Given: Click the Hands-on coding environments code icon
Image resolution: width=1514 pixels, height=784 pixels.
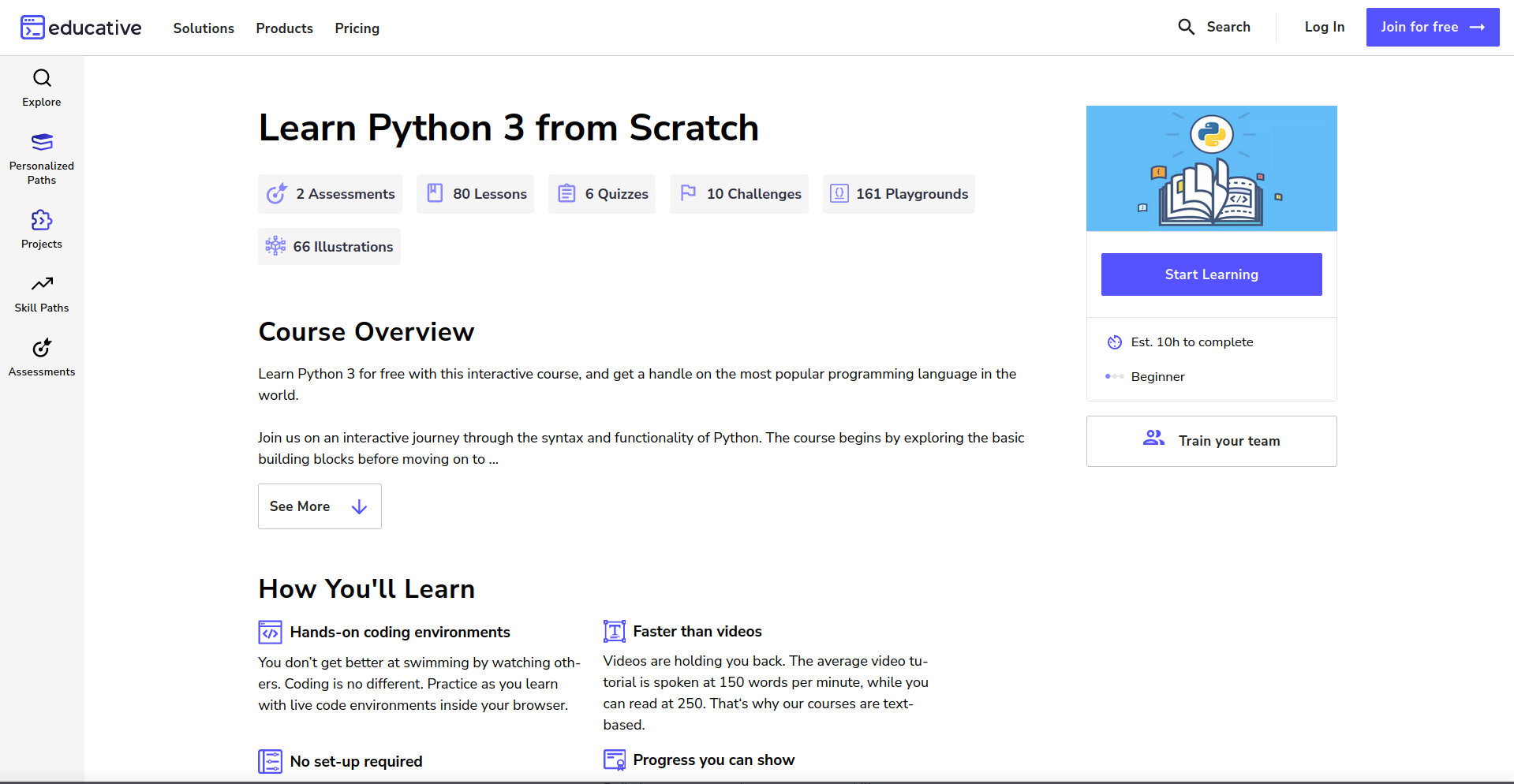Looking at the screenshot, I should [x=270, y=633].
